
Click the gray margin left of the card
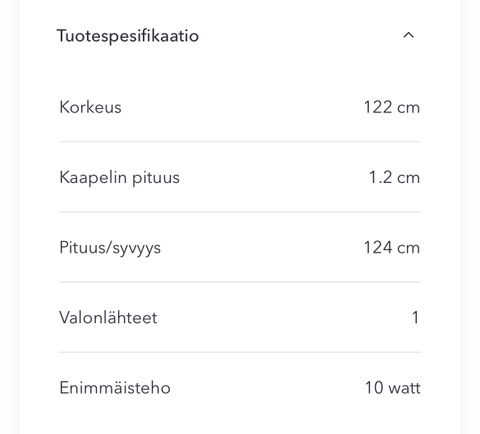[x=9, y=217]
